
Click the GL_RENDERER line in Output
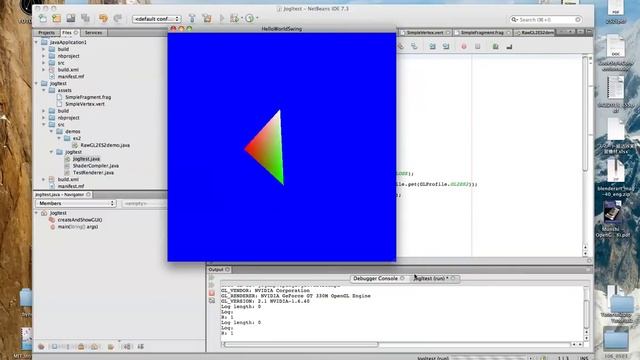296,296
